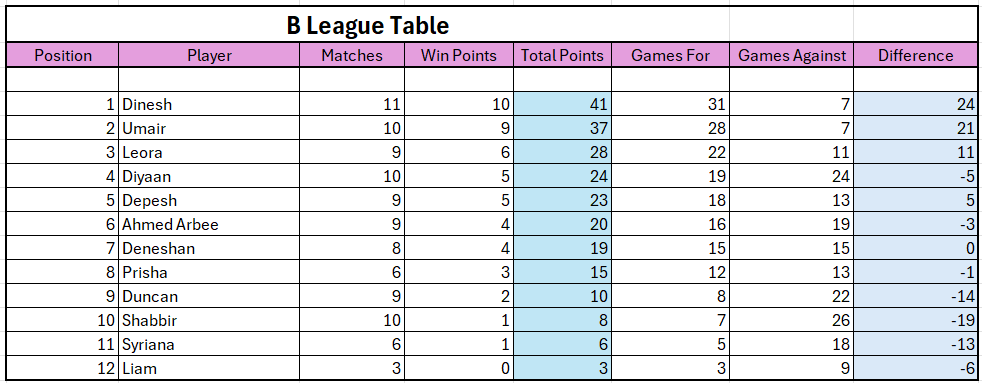Image resolution: width=982 pixels, height=383 pixels.
Task: Select the Win Points header cell
Action: pyautogui.click(x=458, y=55)
